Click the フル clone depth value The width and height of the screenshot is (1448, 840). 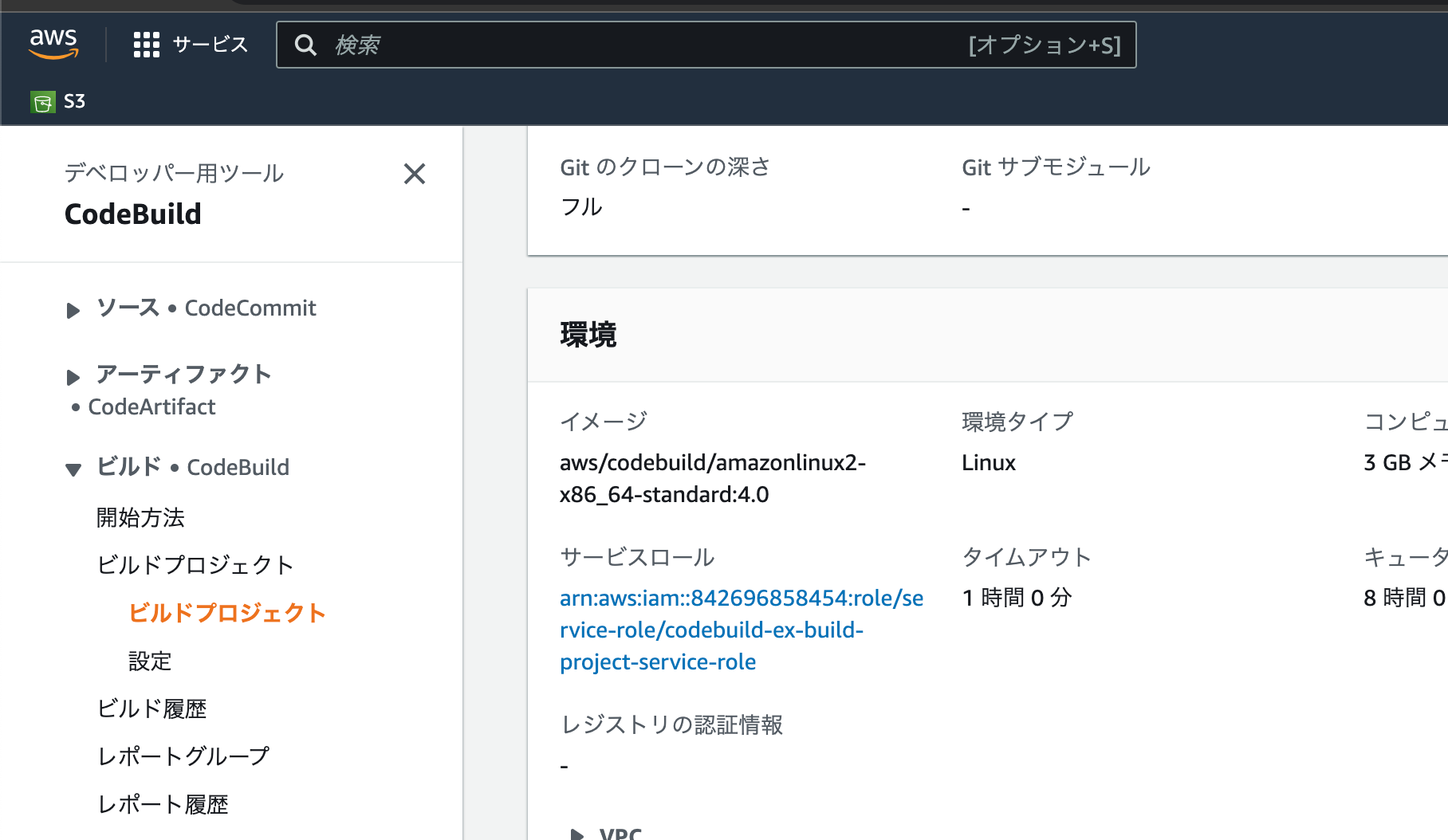point(581,207)
